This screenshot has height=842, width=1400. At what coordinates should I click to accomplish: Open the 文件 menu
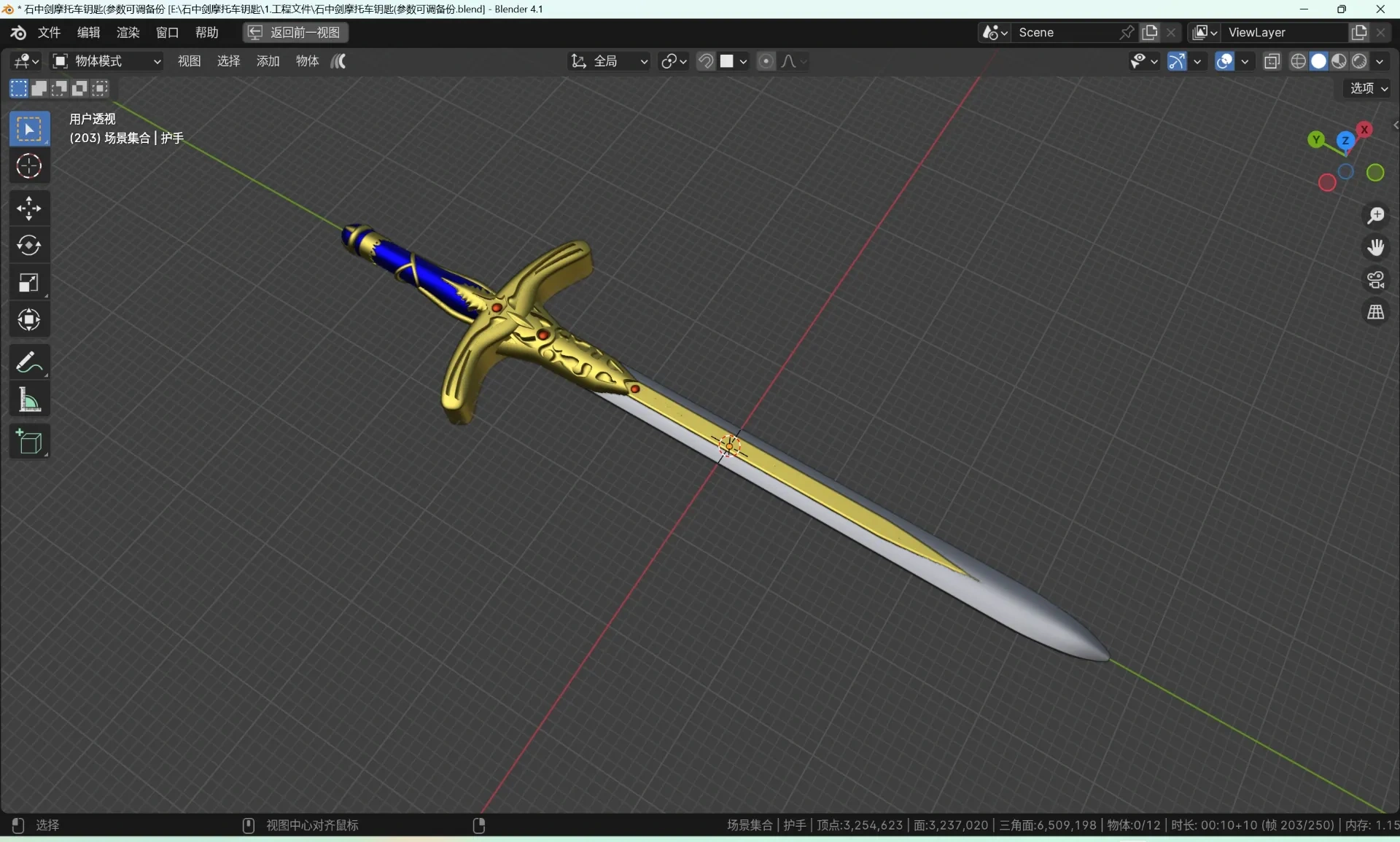coord(49,32)
